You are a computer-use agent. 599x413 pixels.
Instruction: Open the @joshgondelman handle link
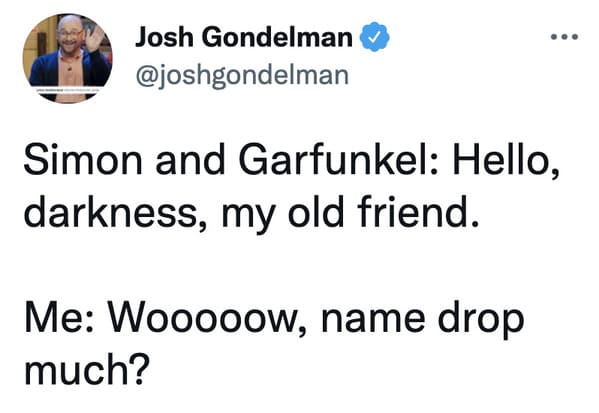242,76
